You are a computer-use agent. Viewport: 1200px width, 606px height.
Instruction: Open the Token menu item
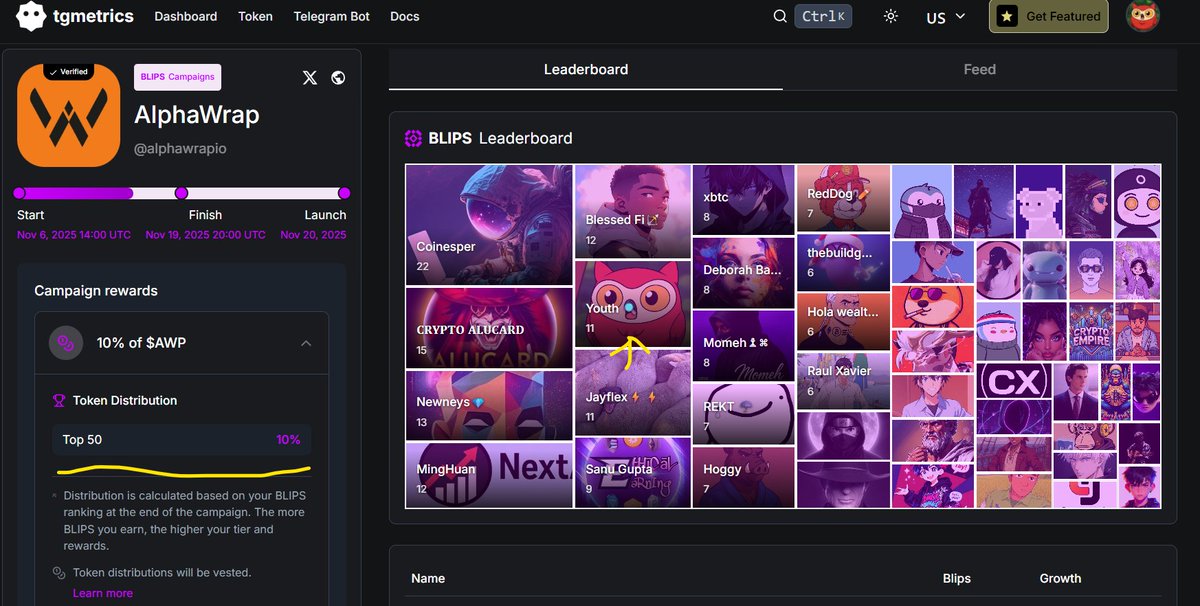coord(255,16)
